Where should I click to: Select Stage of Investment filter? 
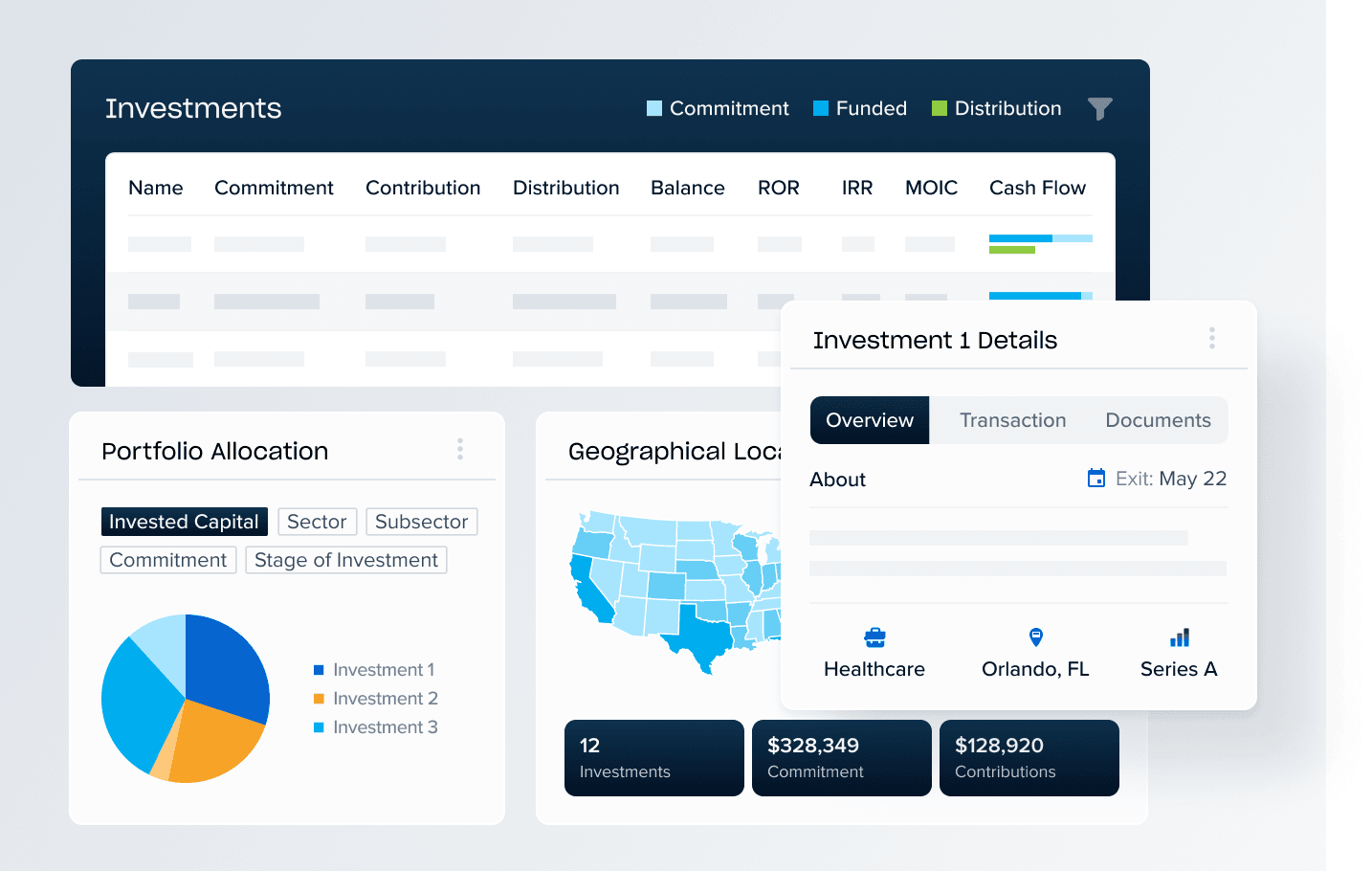pos(345,560)
